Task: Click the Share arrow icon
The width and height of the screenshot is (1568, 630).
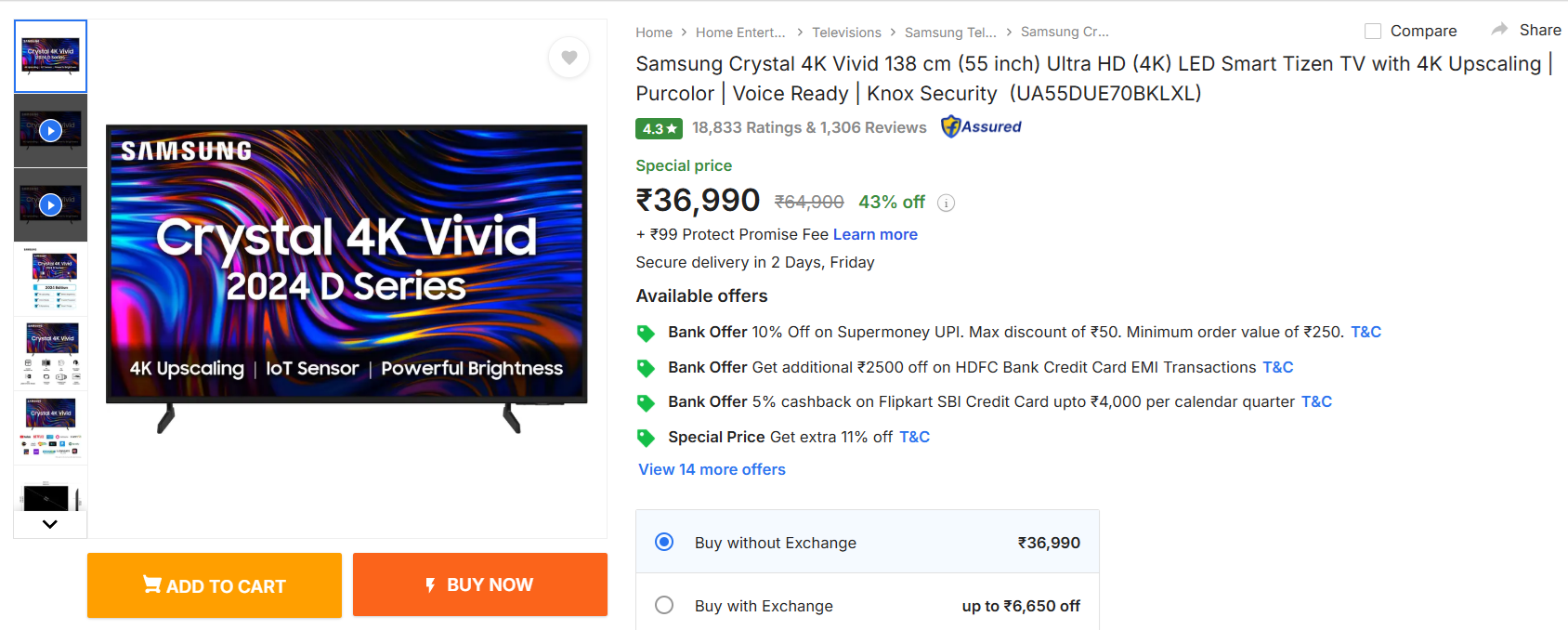Action: pos(1499,30)
